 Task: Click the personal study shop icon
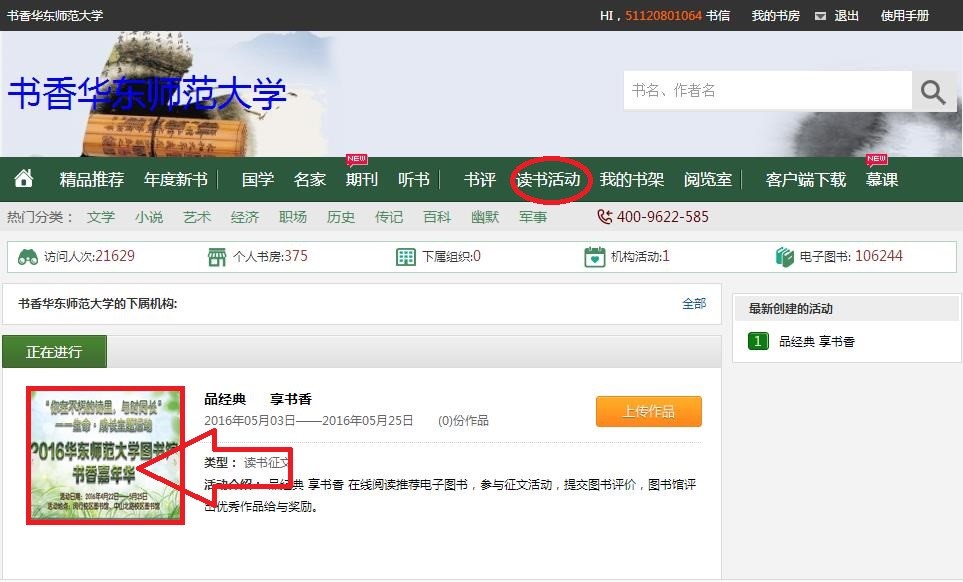point(217,257)
